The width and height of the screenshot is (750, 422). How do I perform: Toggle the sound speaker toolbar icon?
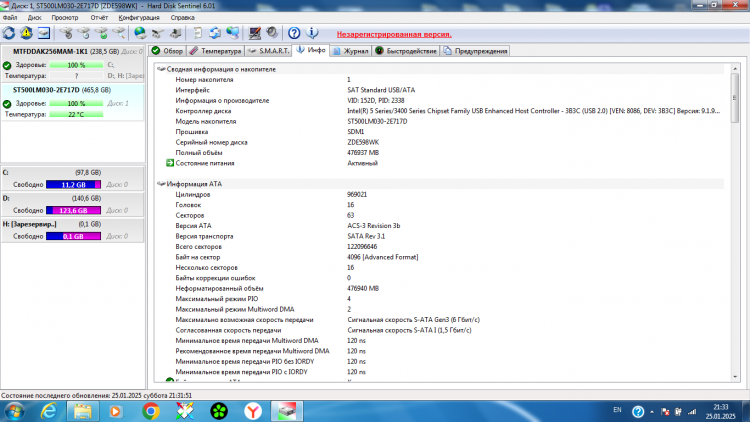click(x=272, y=33)
